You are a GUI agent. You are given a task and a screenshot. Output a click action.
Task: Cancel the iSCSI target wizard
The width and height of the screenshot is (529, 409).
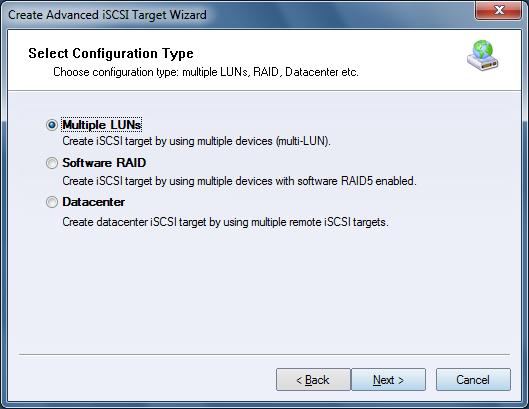pos(473,380)
